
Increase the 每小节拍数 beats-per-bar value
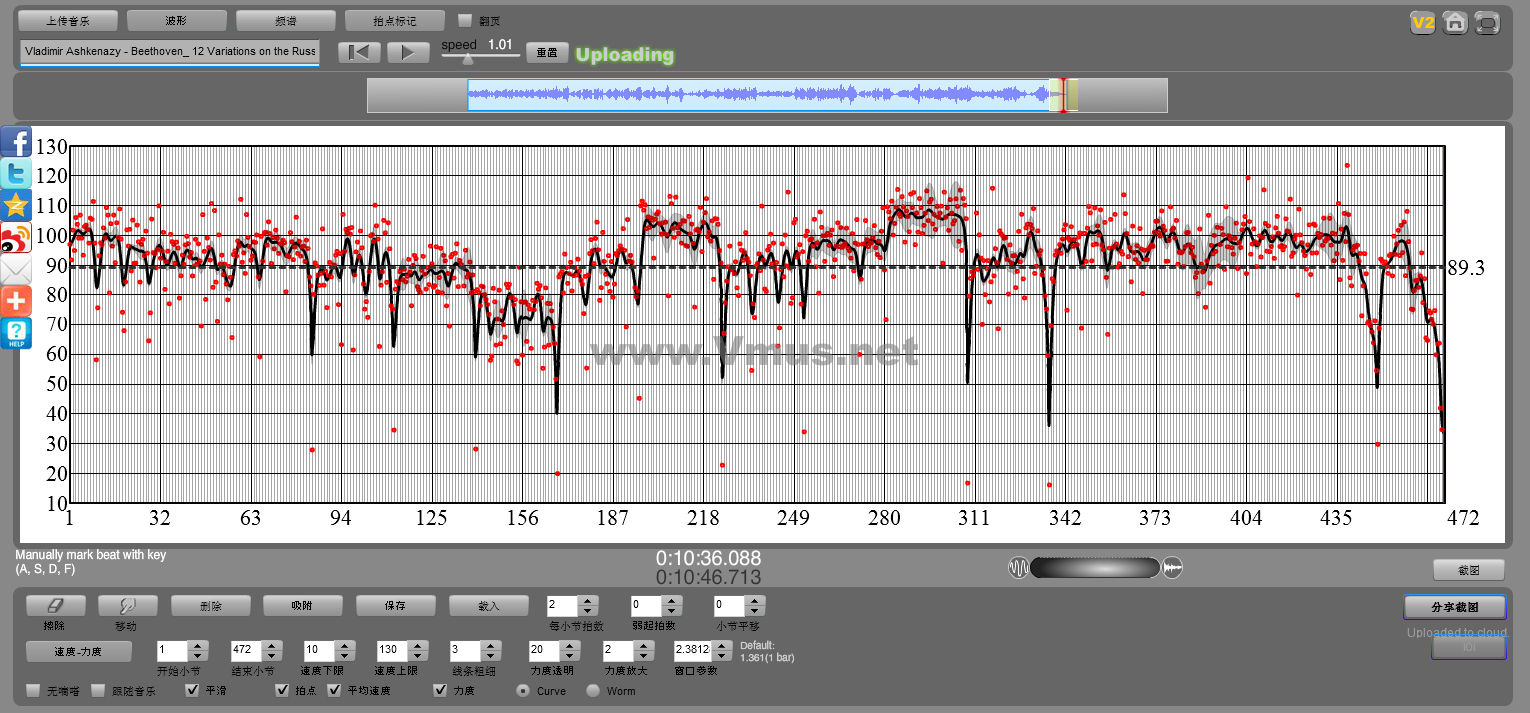pos(588,601)
